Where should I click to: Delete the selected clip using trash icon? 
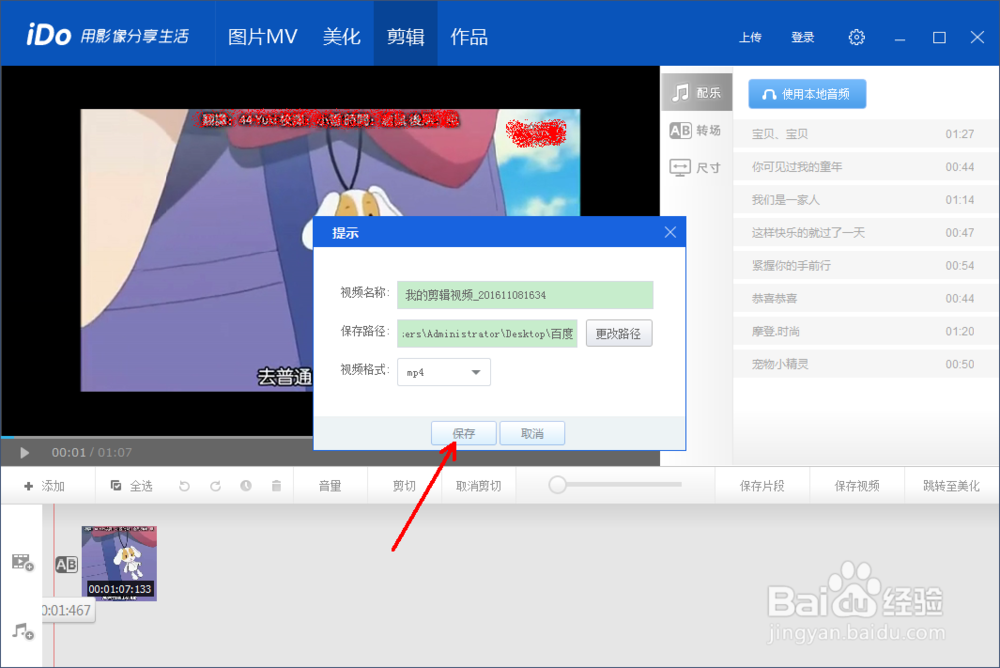pyautogui.click(x=276, y=485)
